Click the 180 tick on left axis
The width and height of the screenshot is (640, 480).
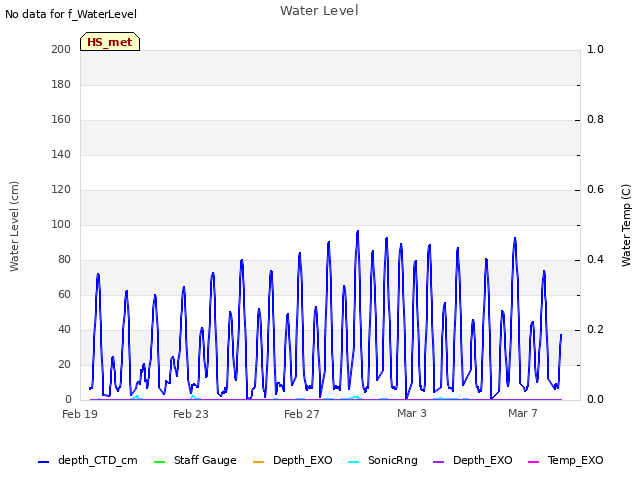(x=61, y=84)
